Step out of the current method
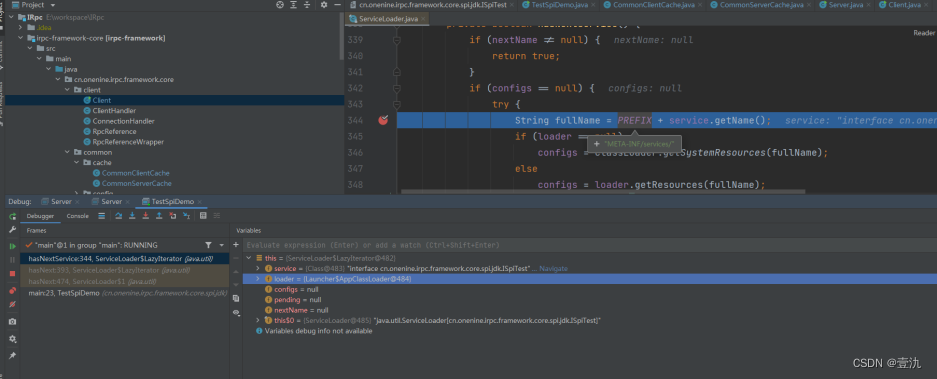Screen dimensions: 937x379 click(x=159, y=216)
